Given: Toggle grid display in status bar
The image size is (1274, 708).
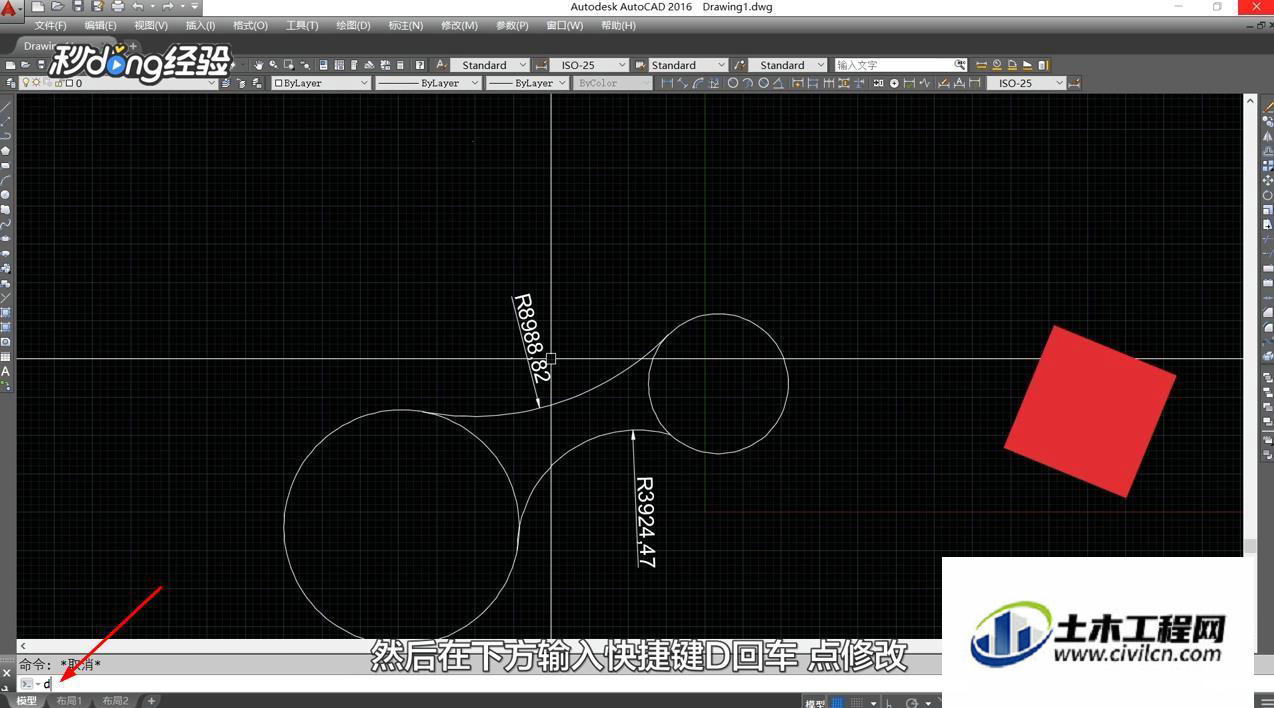Looking at the screenshot, I should [x=838, y=703].
